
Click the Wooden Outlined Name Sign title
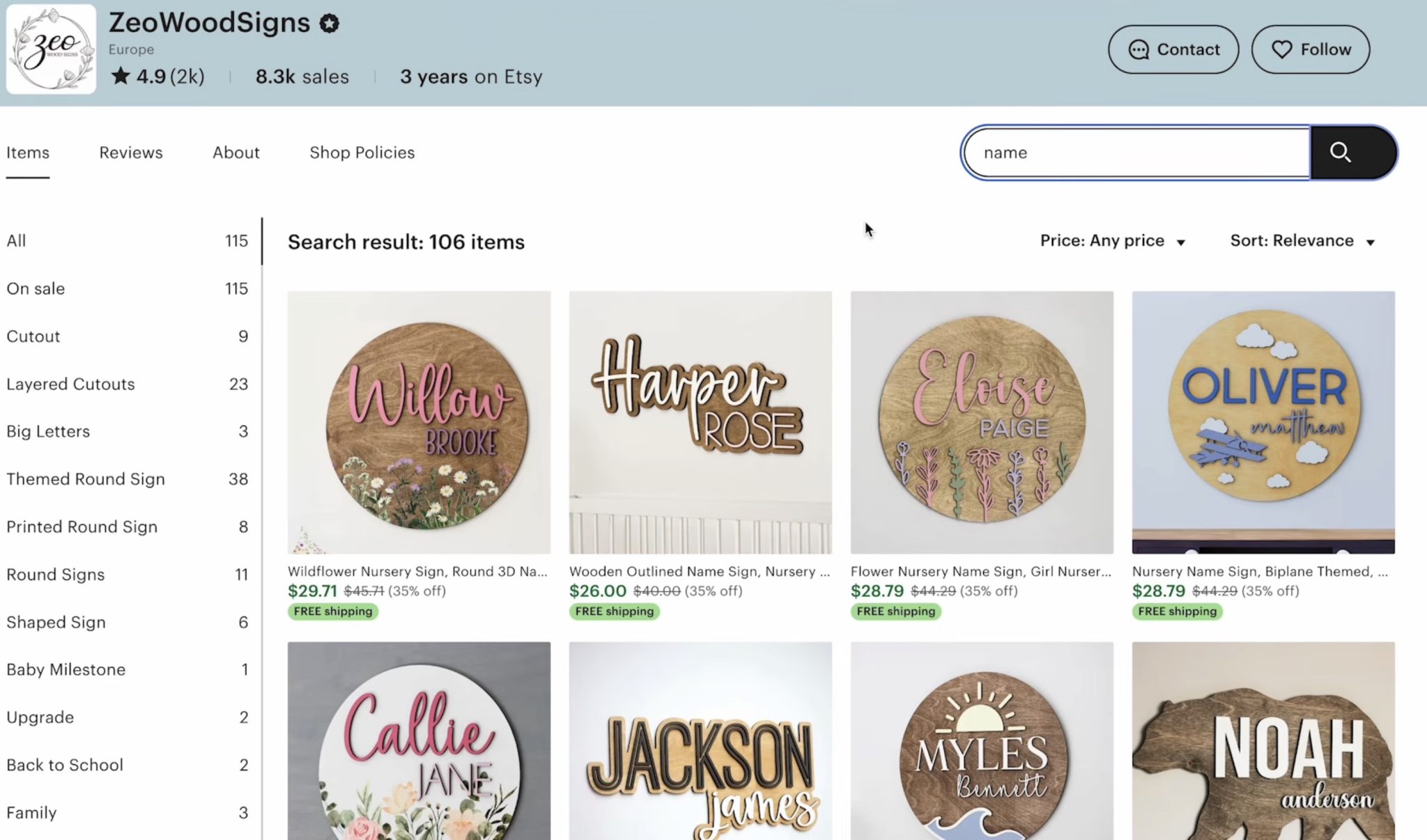[699, 571]
